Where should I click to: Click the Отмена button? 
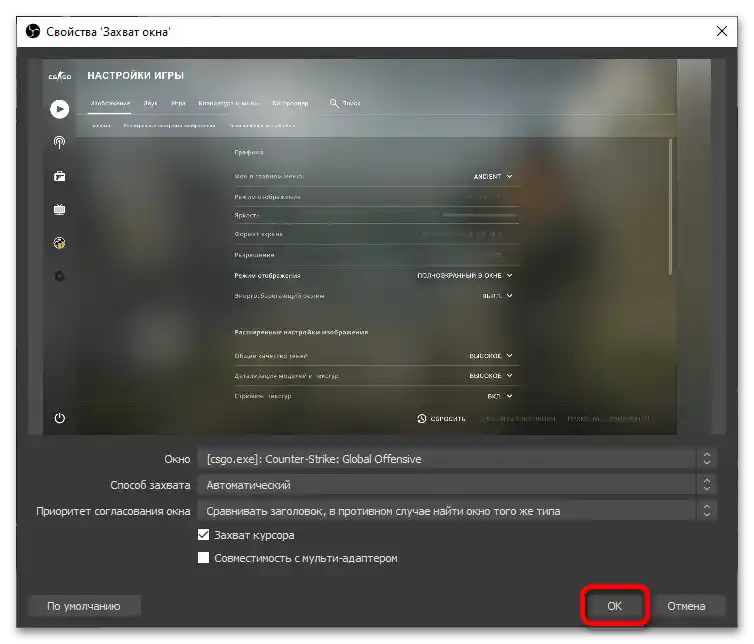pyautogui.click(x=686, y=606)
